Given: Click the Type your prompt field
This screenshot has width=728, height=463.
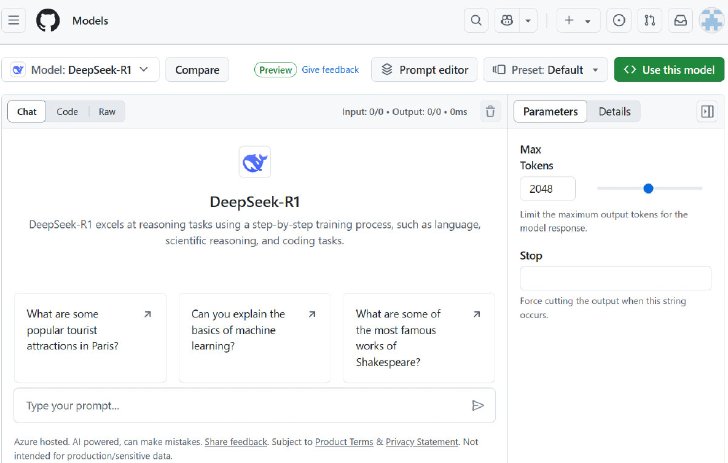Looking at the screenshot, I should click(x=254, y=405).
